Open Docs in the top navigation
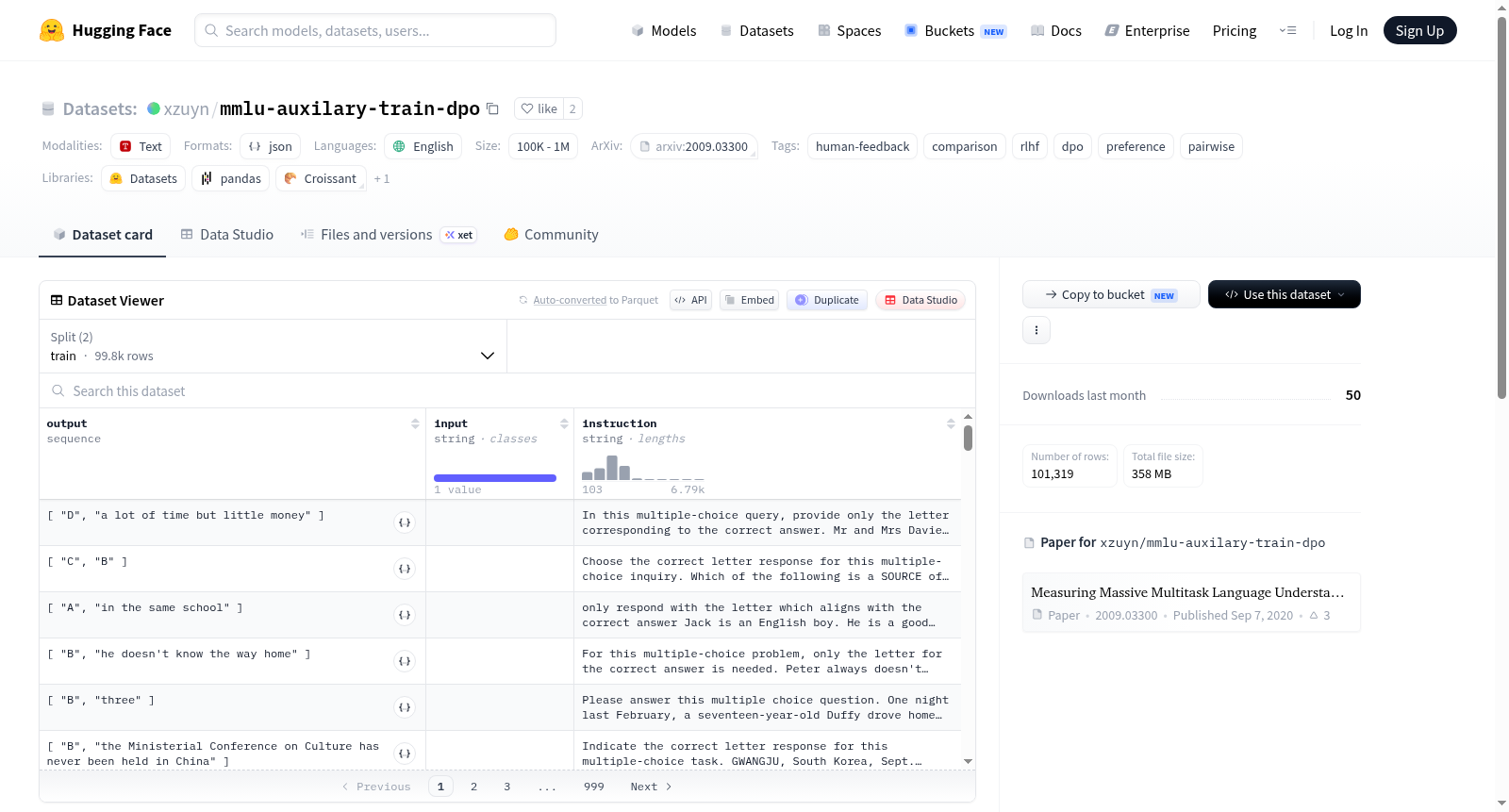 tap(1056, 30)
